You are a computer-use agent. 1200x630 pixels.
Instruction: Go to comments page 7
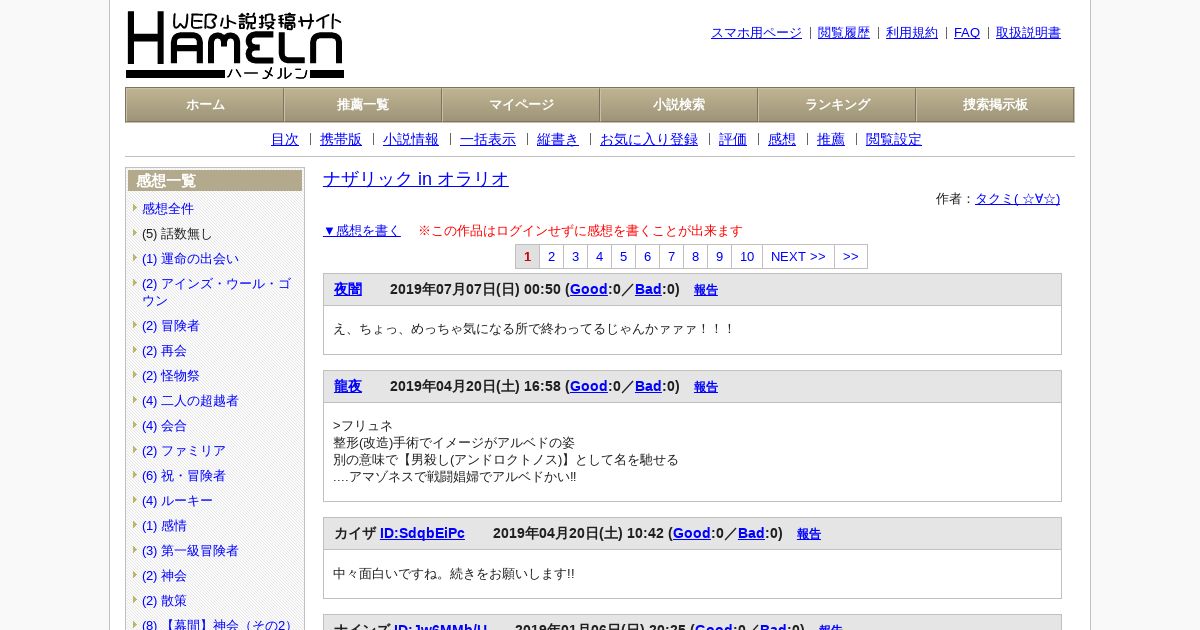(671, 257)
